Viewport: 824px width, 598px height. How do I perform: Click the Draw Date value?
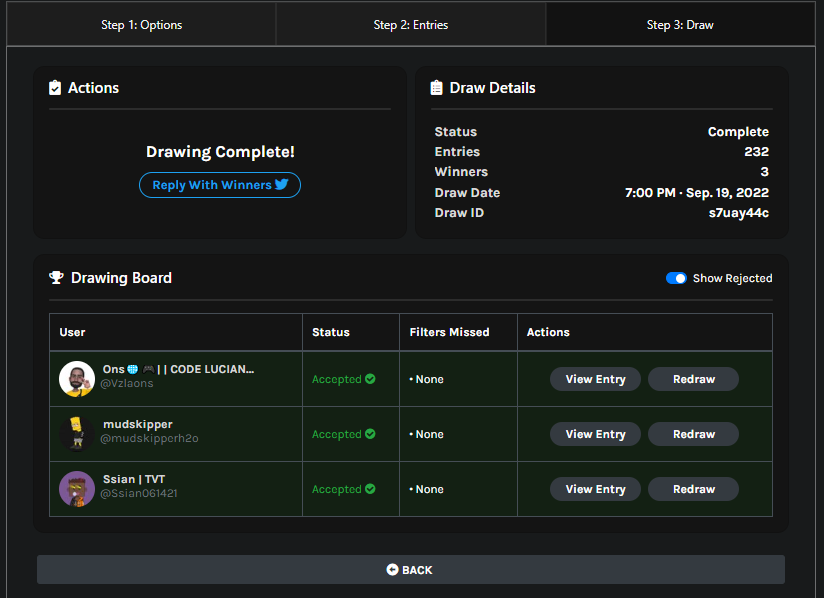pos(696,193)
